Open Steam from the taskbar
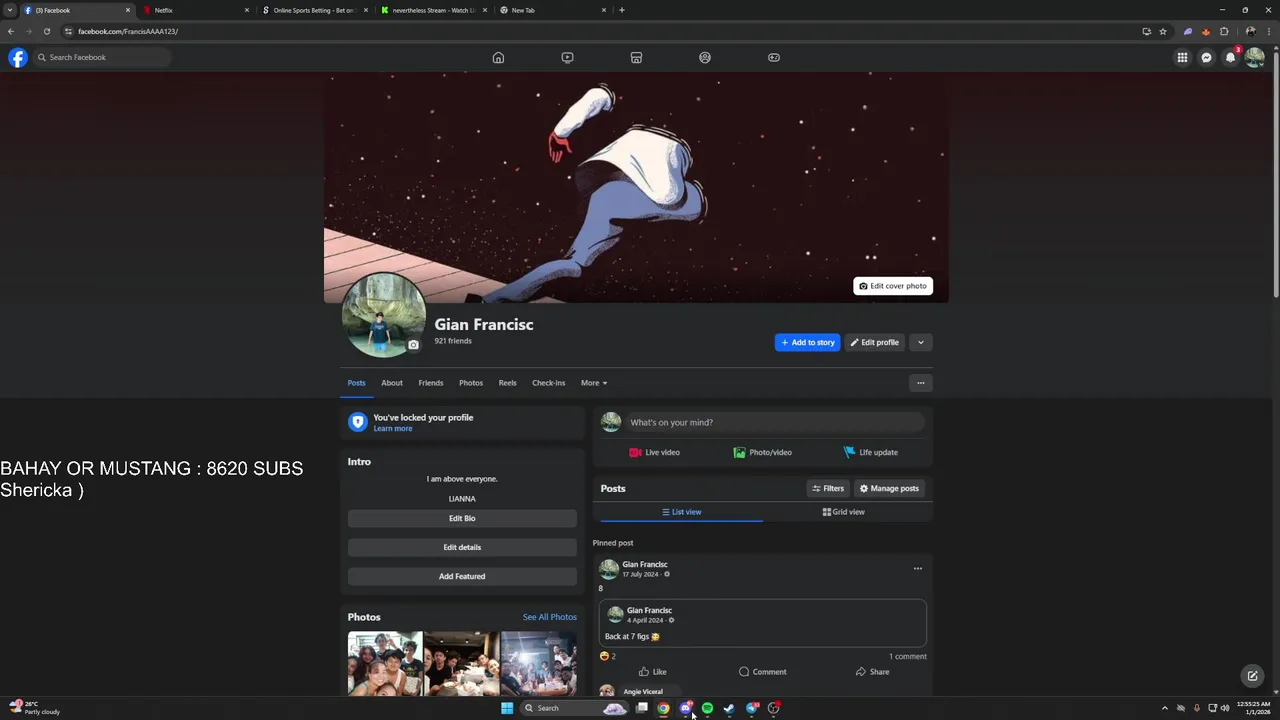The image size is (1280, 720). coord(729,708)
